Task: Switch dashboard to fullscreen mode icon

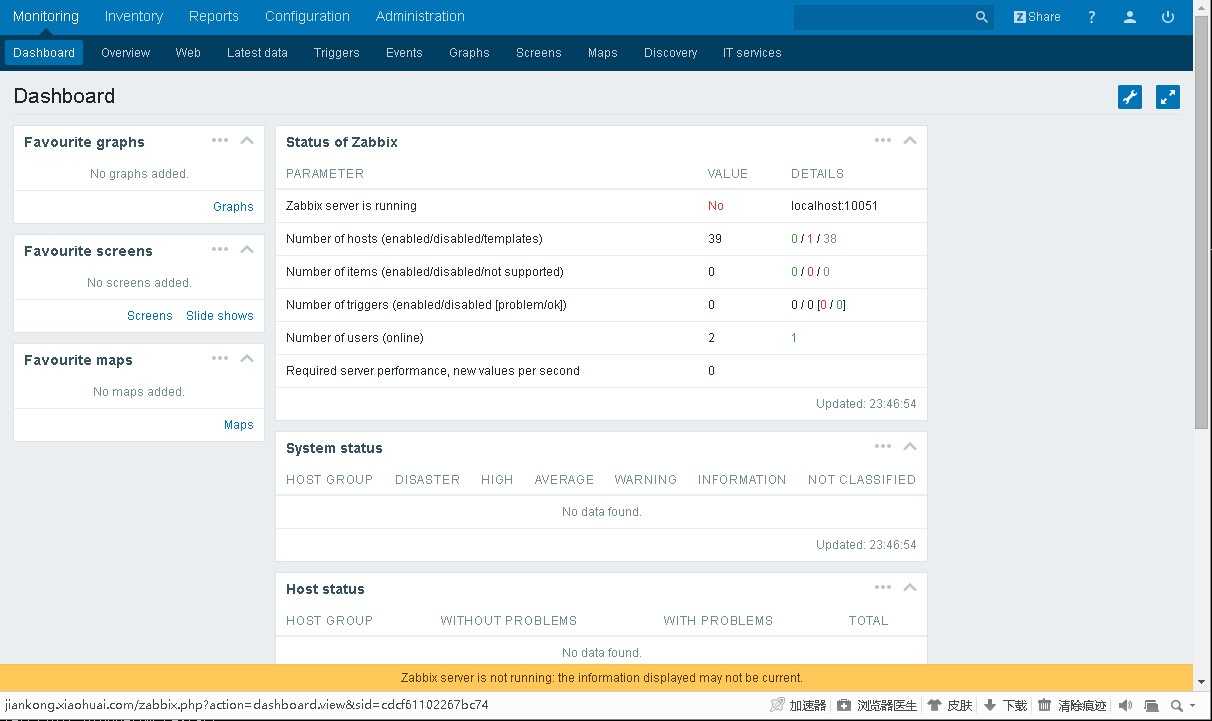Action: tap(1168, 97)
